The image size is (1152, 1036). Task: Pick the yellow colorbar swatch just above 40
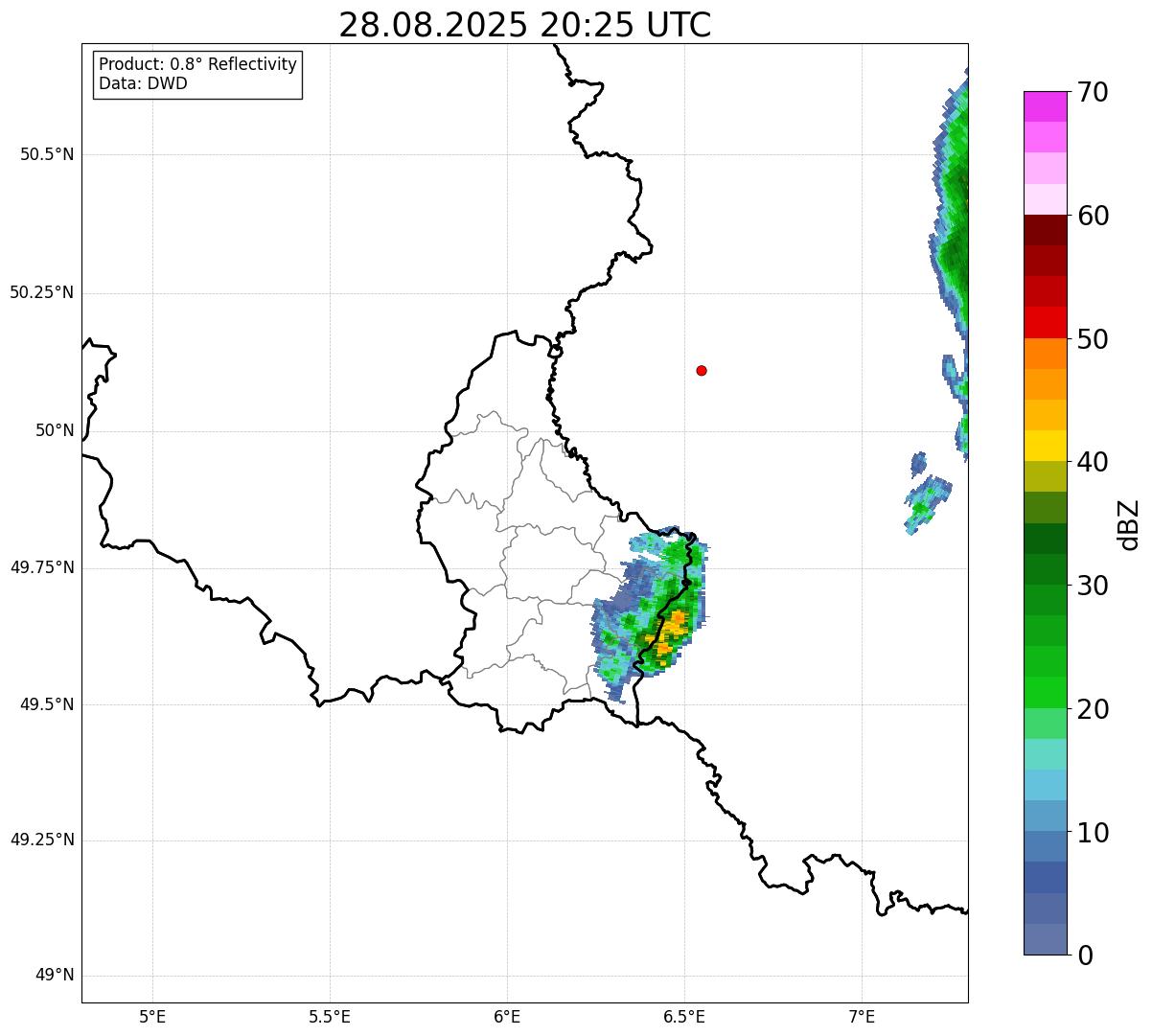point(1045,446)
